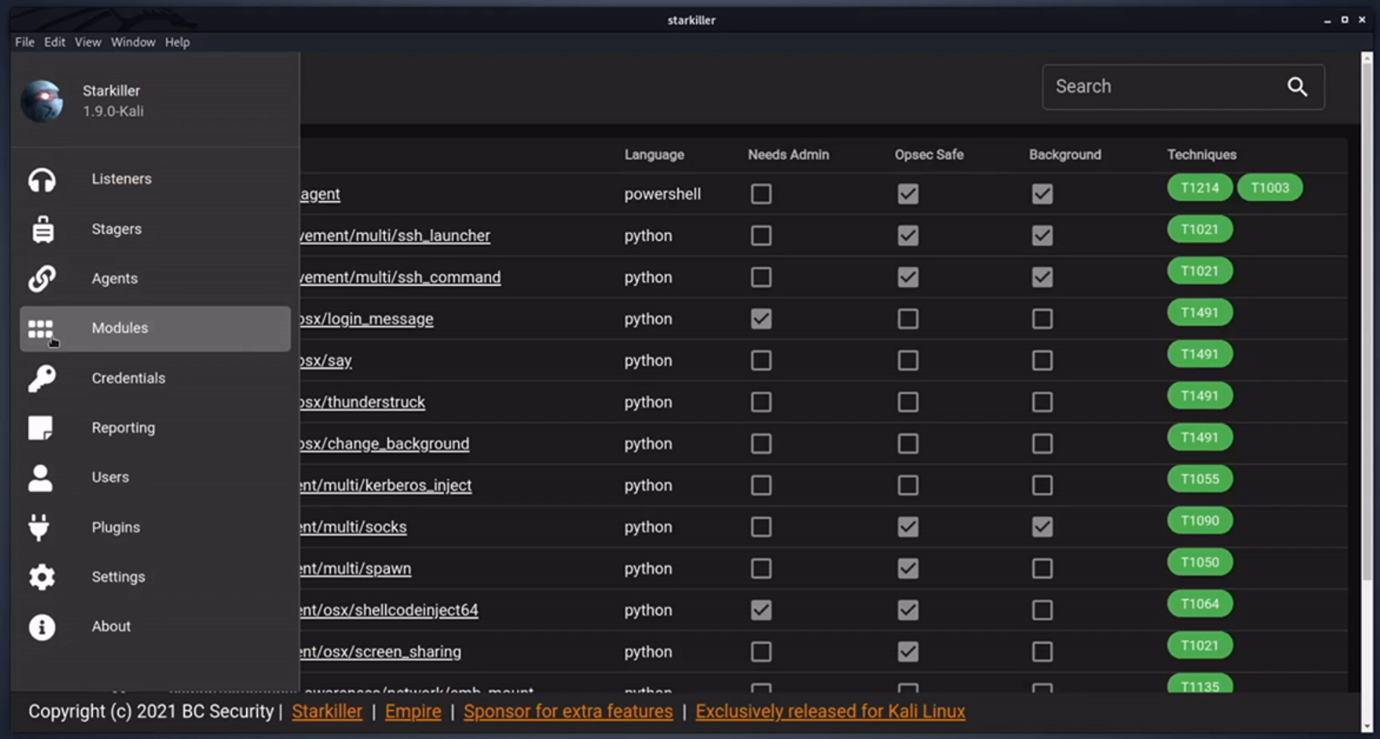Image resolution: width=1380 pixels, height=739 pixels.
Task: Navigate to the Agents page
Action: click(115, 278)
